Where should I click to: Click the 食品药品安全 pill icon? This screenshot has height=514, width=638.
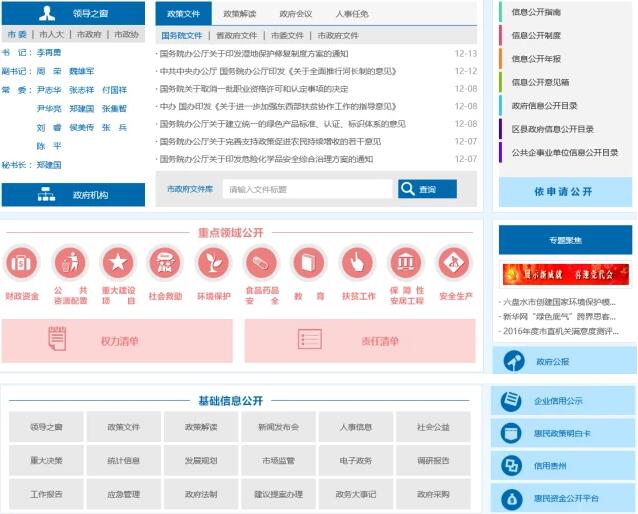click(262, 263)
